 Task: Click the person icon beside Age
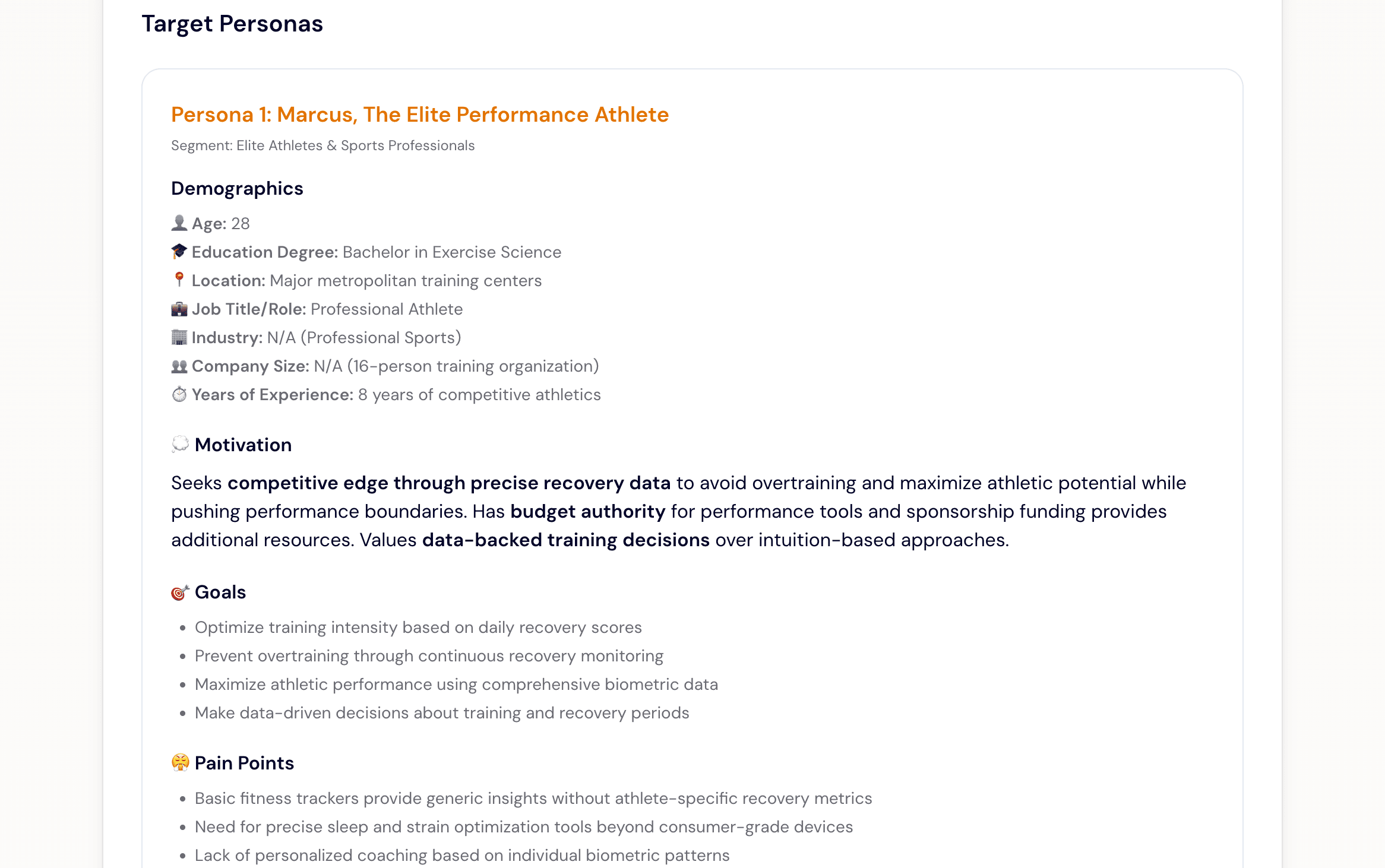179,223
